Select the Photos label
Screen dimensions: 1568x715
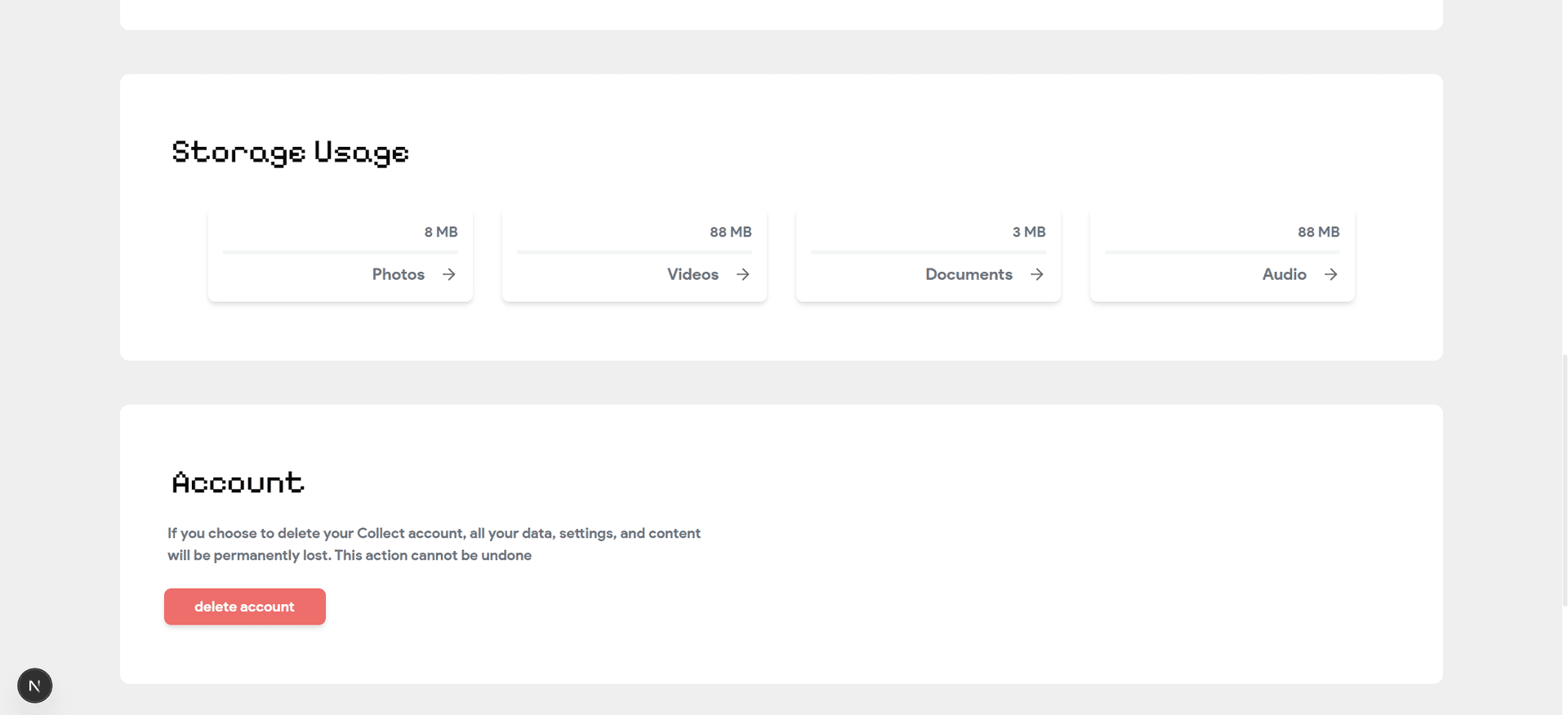[398, 274]
